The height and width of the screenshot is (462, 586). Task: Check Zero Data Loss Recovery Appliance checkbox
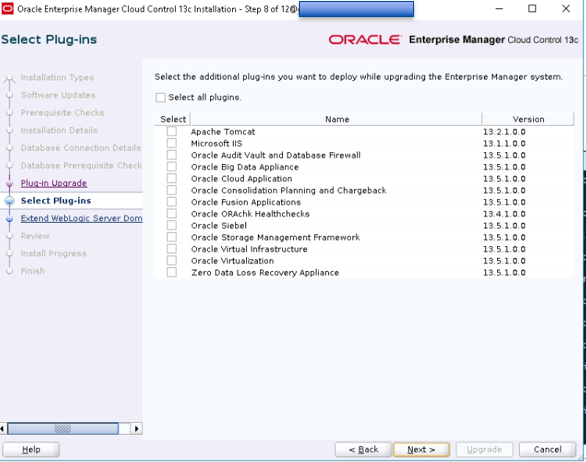point(172,272)
